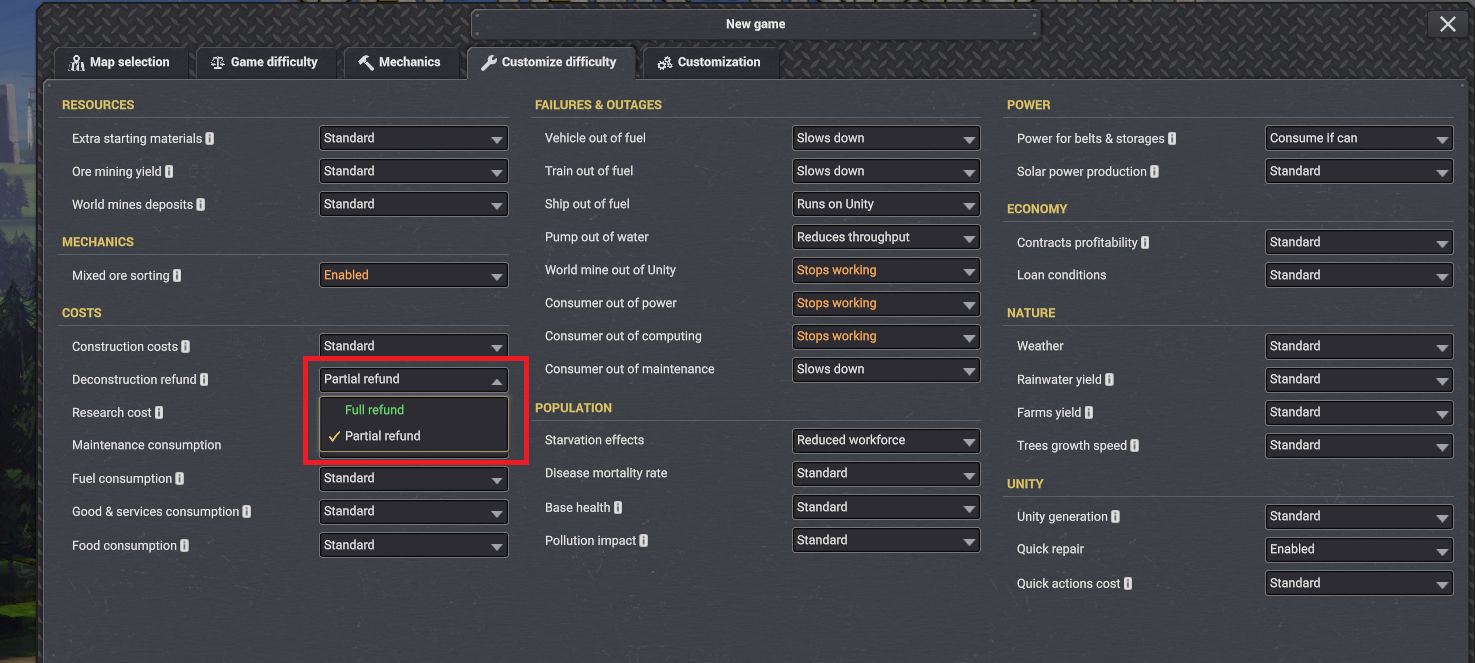Open the Mixed ore sorting Enabled dropdown

(x=414, y=275)
